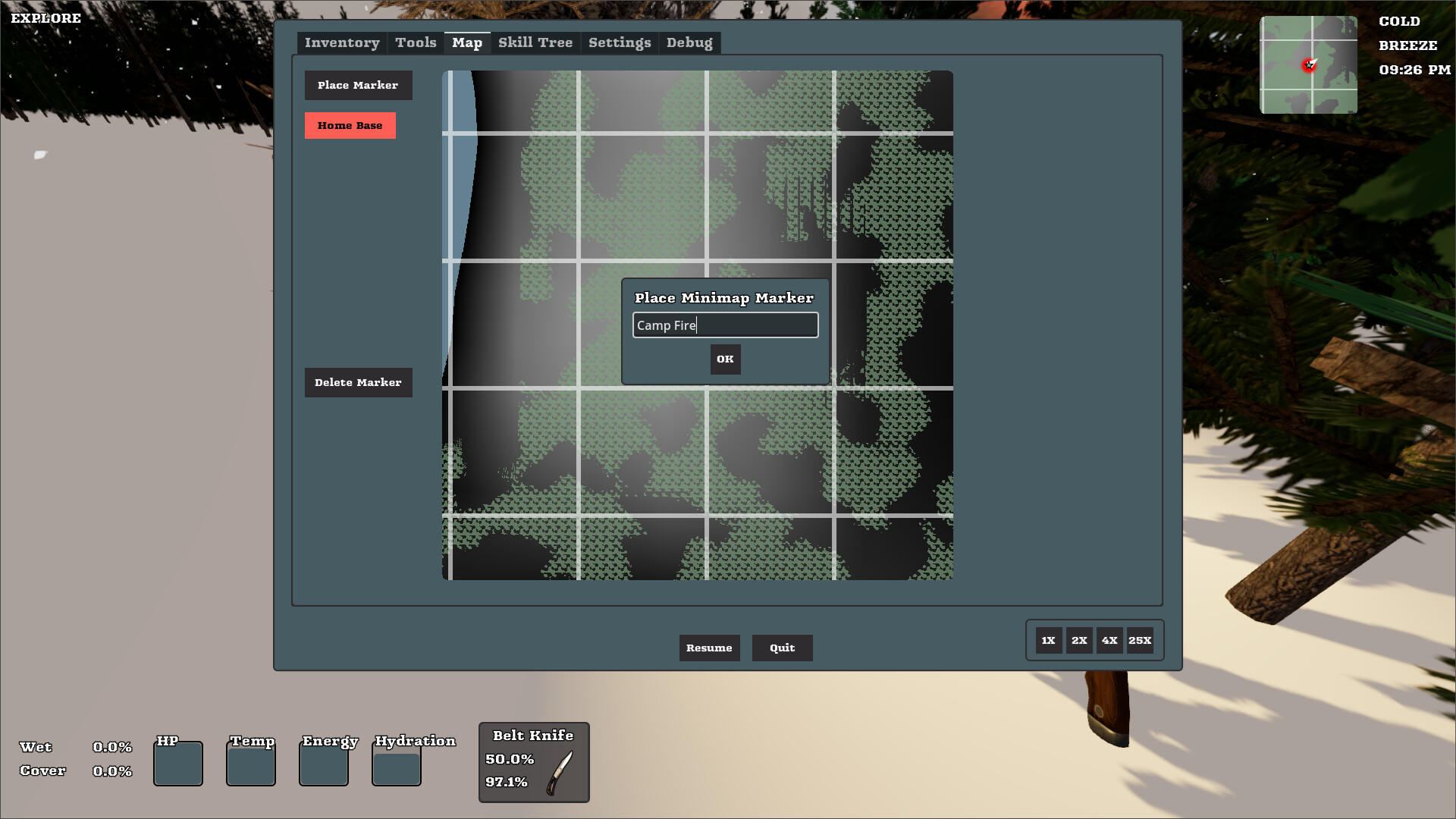Image resolution: width=1456 pixels, height=819 pixels.
Task: Click the Temp status box
Action: click(251, 764)
